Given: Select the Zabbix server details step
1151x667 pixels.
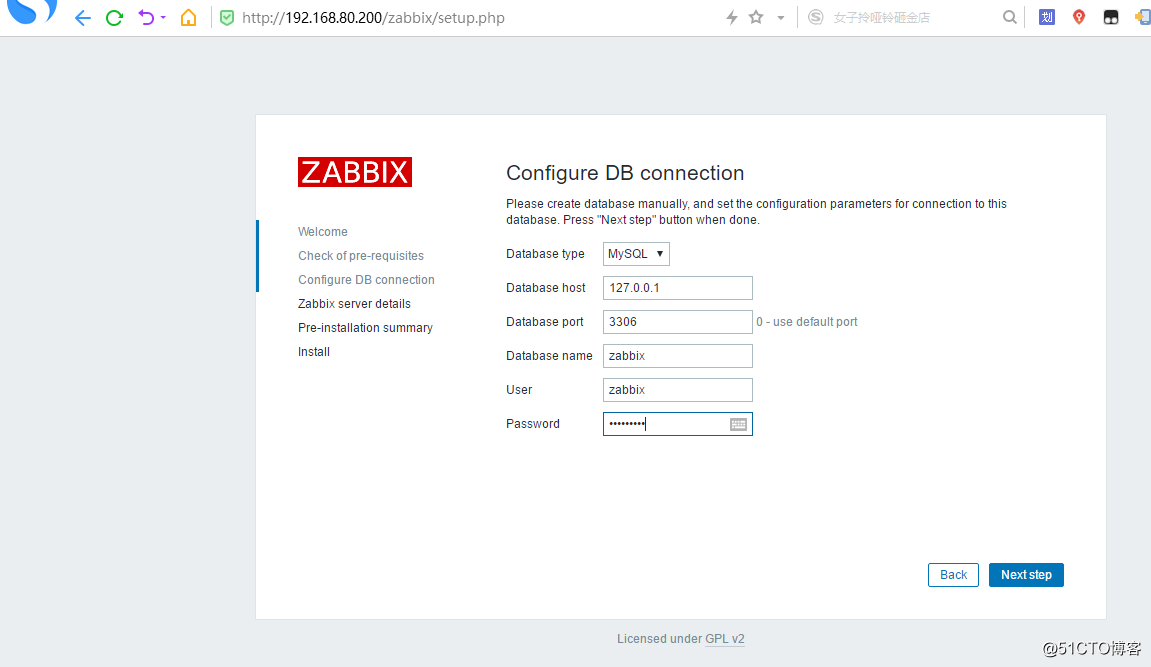Looking at the screenshot, I should 354,303.
